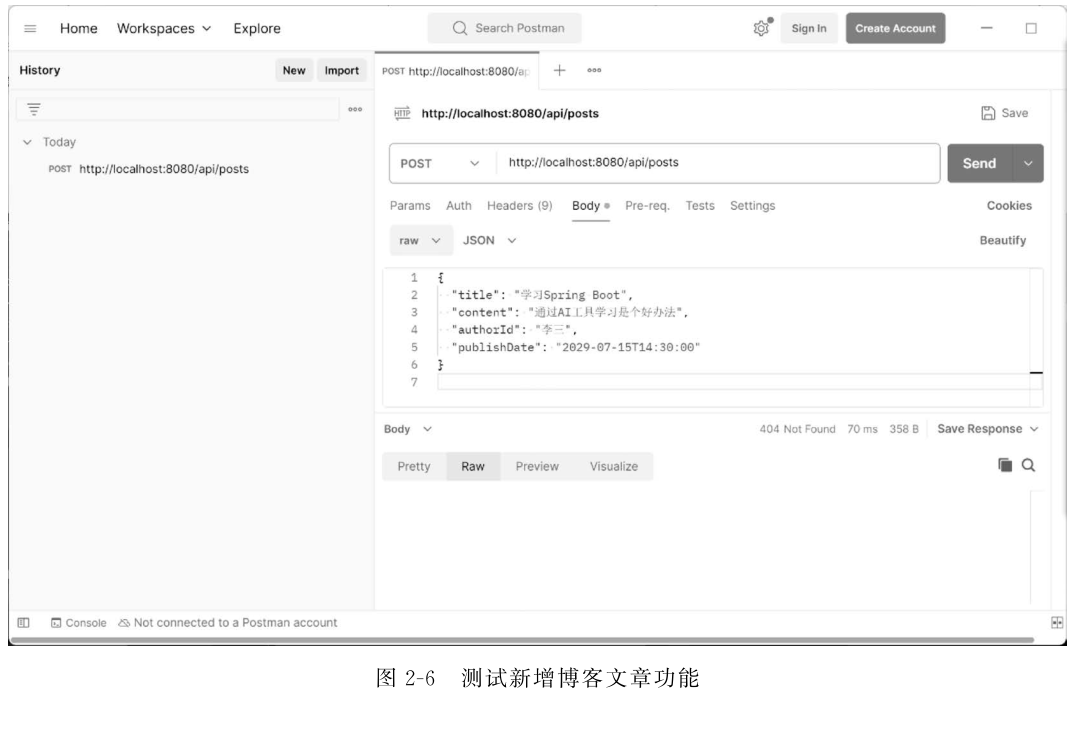Toggle sidebar icon in status bar

click(x=23, y=622)
